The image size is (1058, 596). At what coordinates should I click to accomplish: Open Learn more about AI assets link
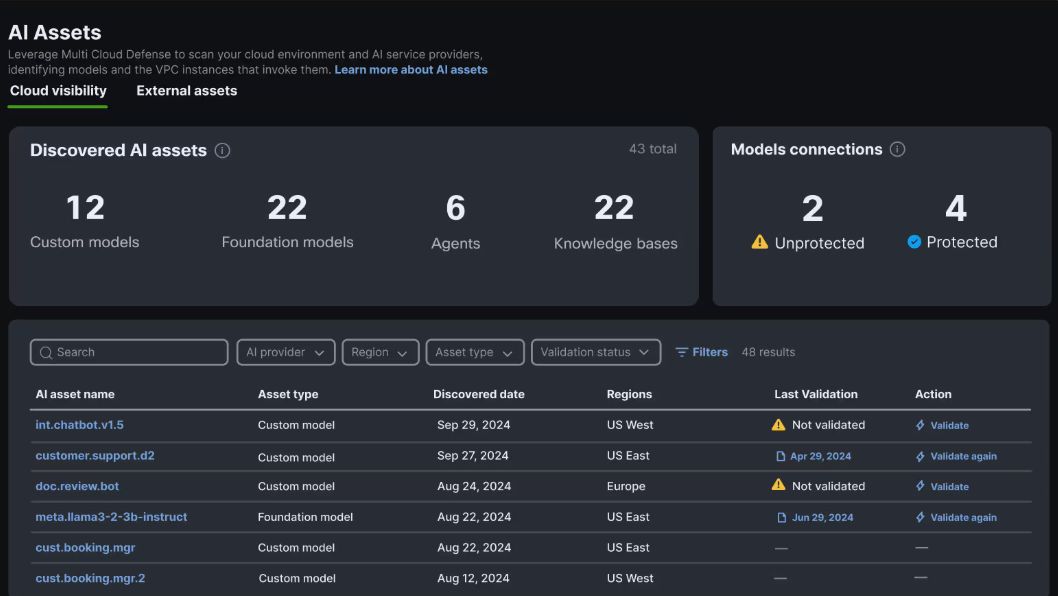(x=411, y=70)
